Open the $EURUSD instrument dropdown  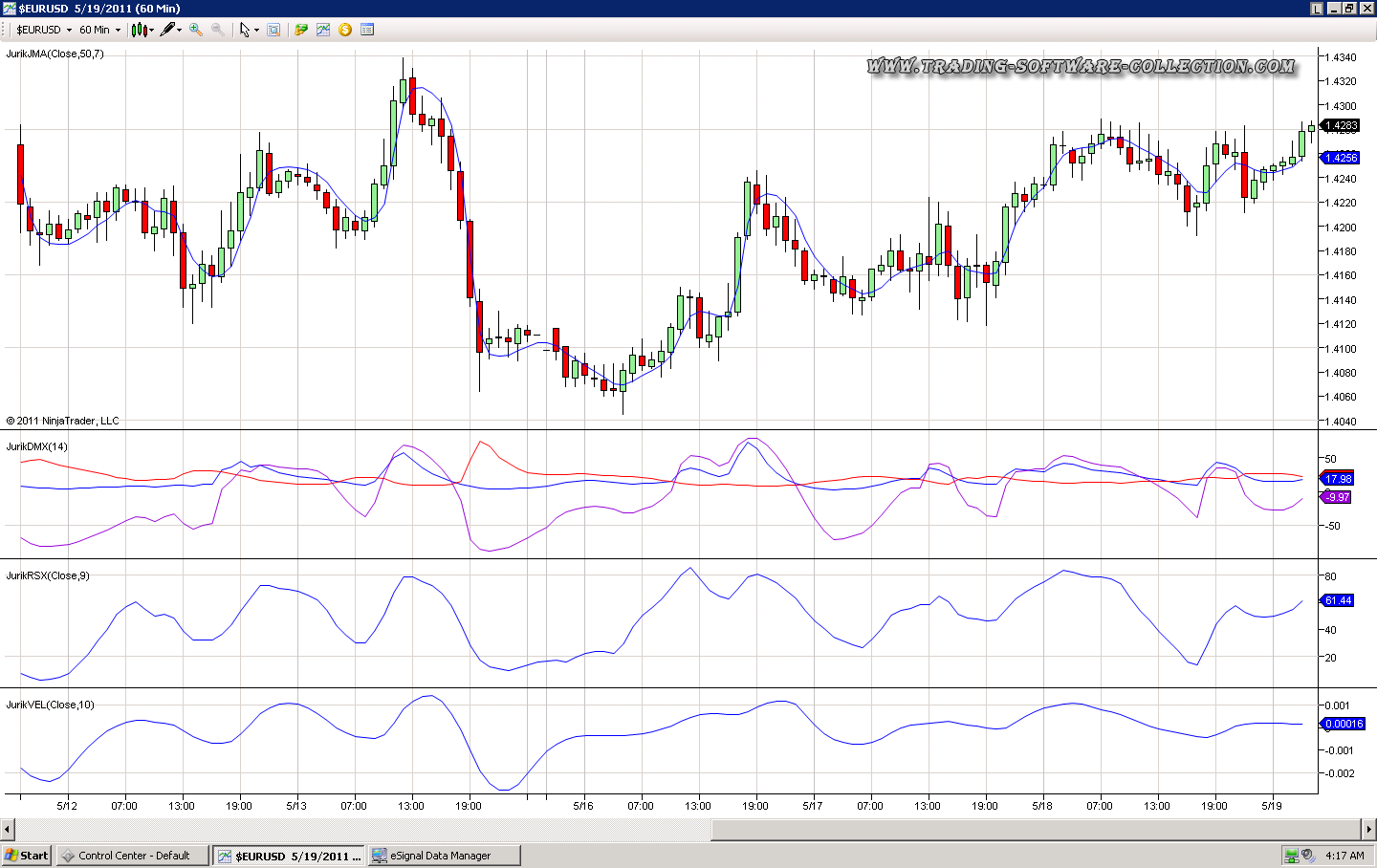[44, 30]
